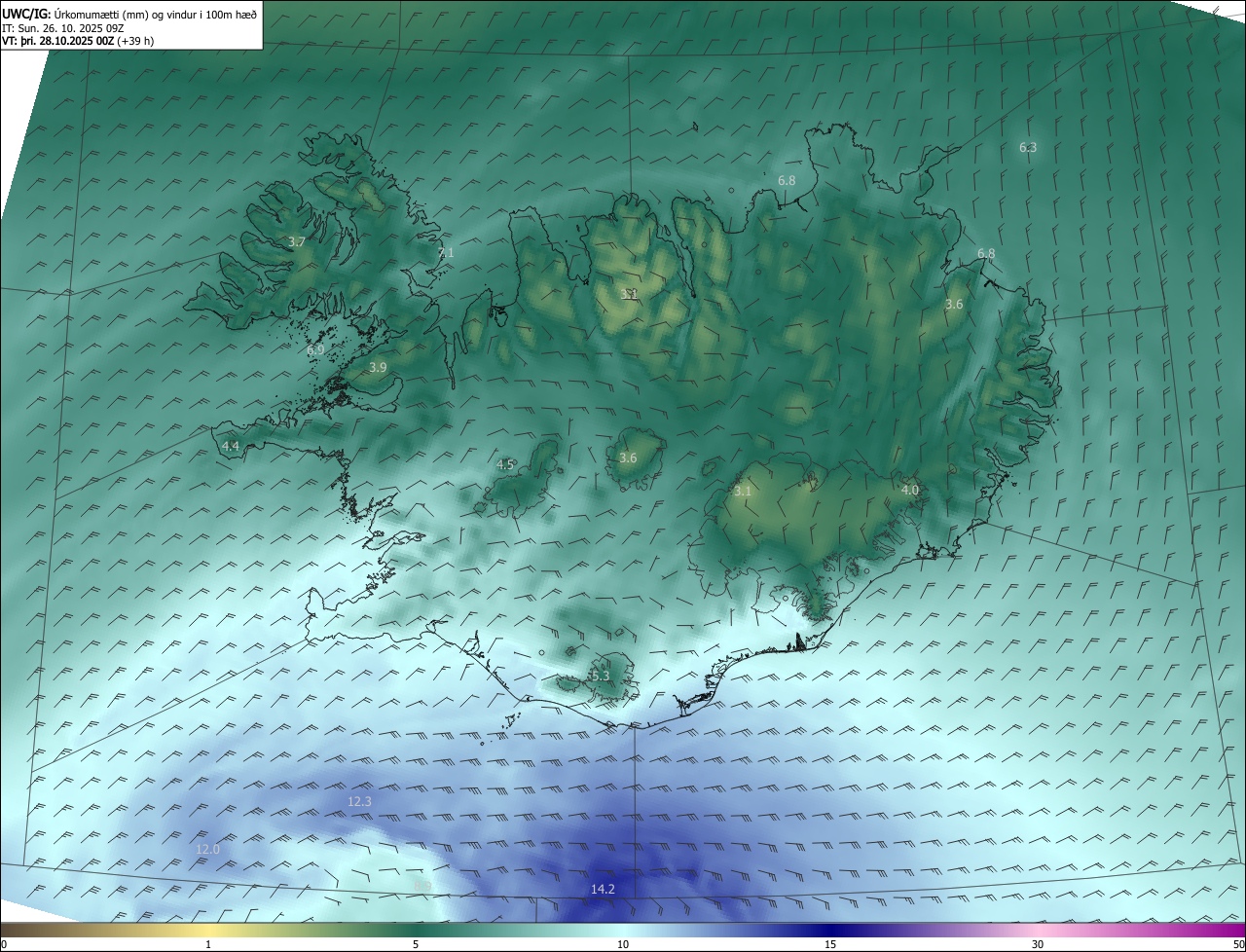This screenshot has height=952, width=1246.
Task: Select the 6.3 label in northeast corner
Action: [1028, 148]
